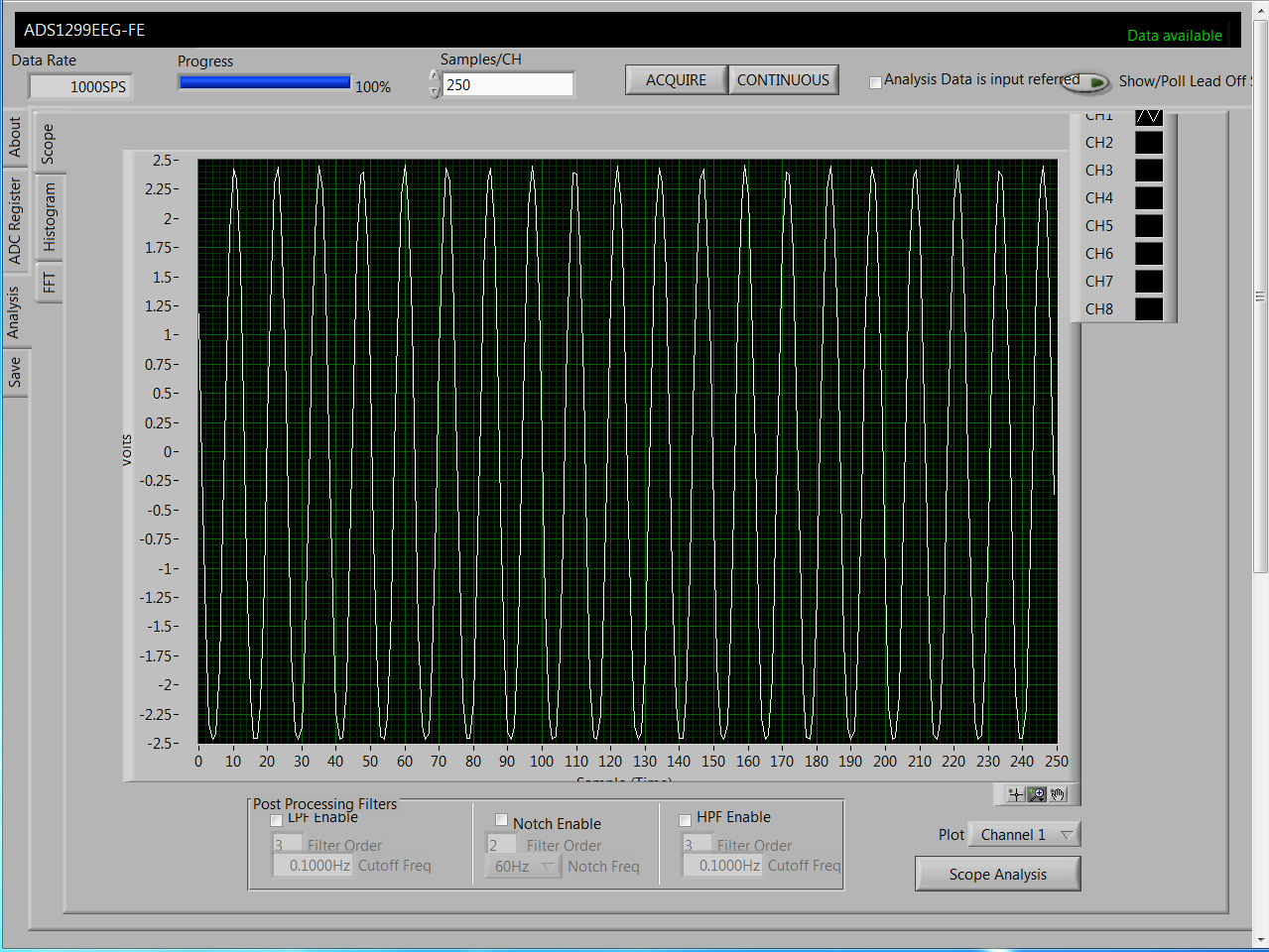Open the Histogram tab
The image size is (1269, 952).
49,217
